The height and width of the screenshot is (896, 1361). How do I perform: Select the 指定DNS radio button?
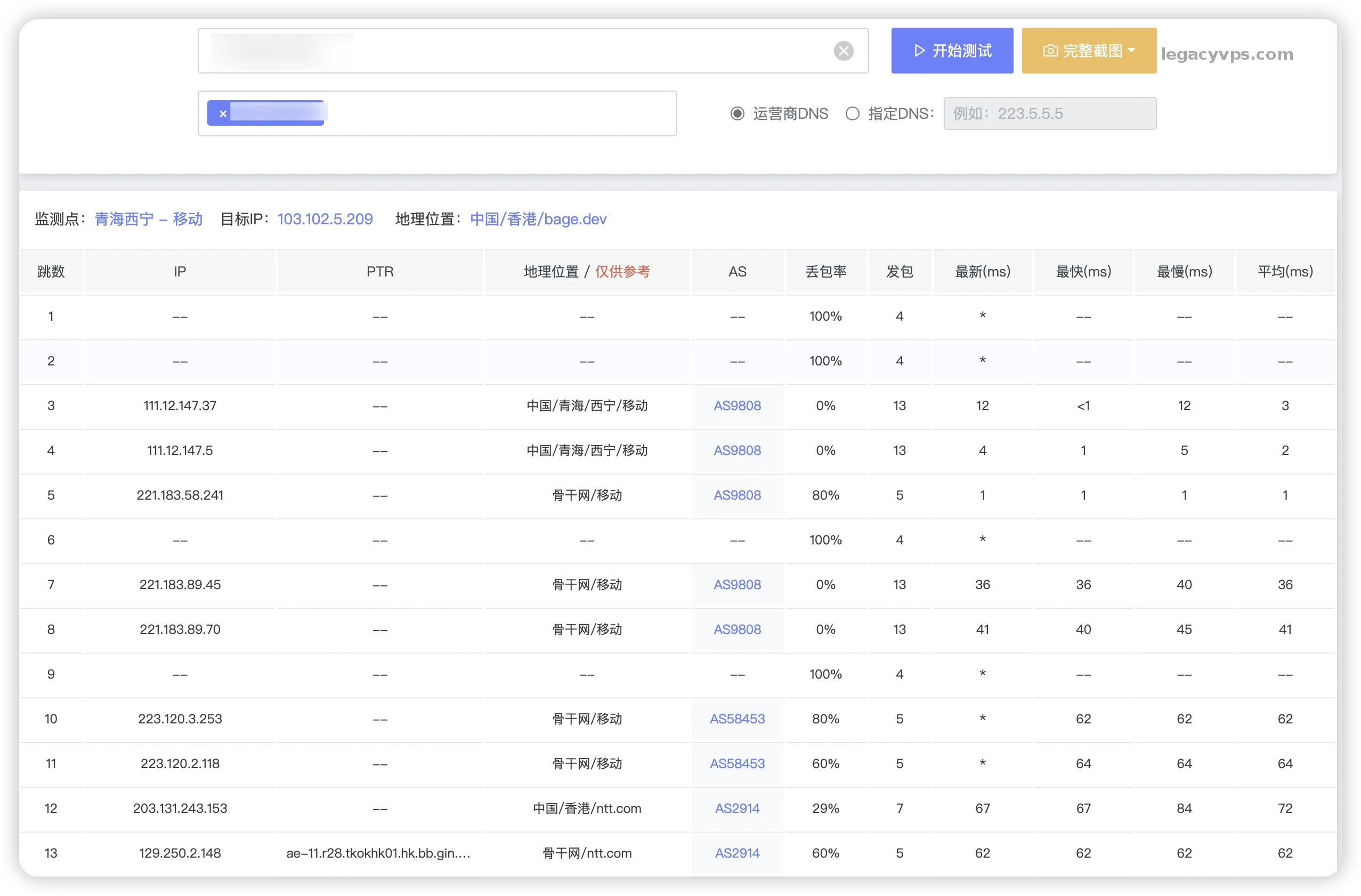pos(852,113)
